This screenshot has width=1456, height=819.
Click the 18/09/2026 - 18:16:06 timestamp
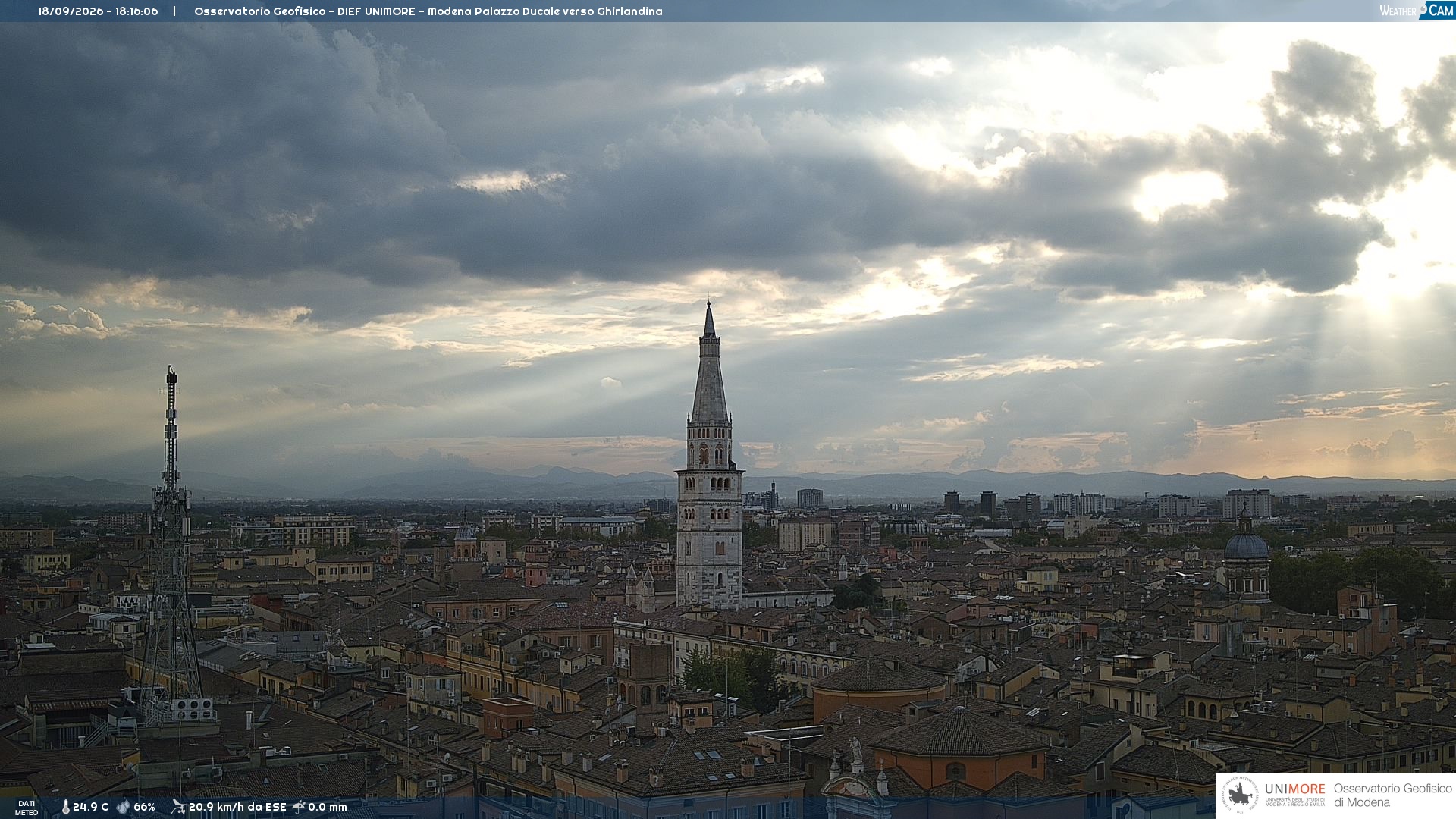tap(98, 11)
